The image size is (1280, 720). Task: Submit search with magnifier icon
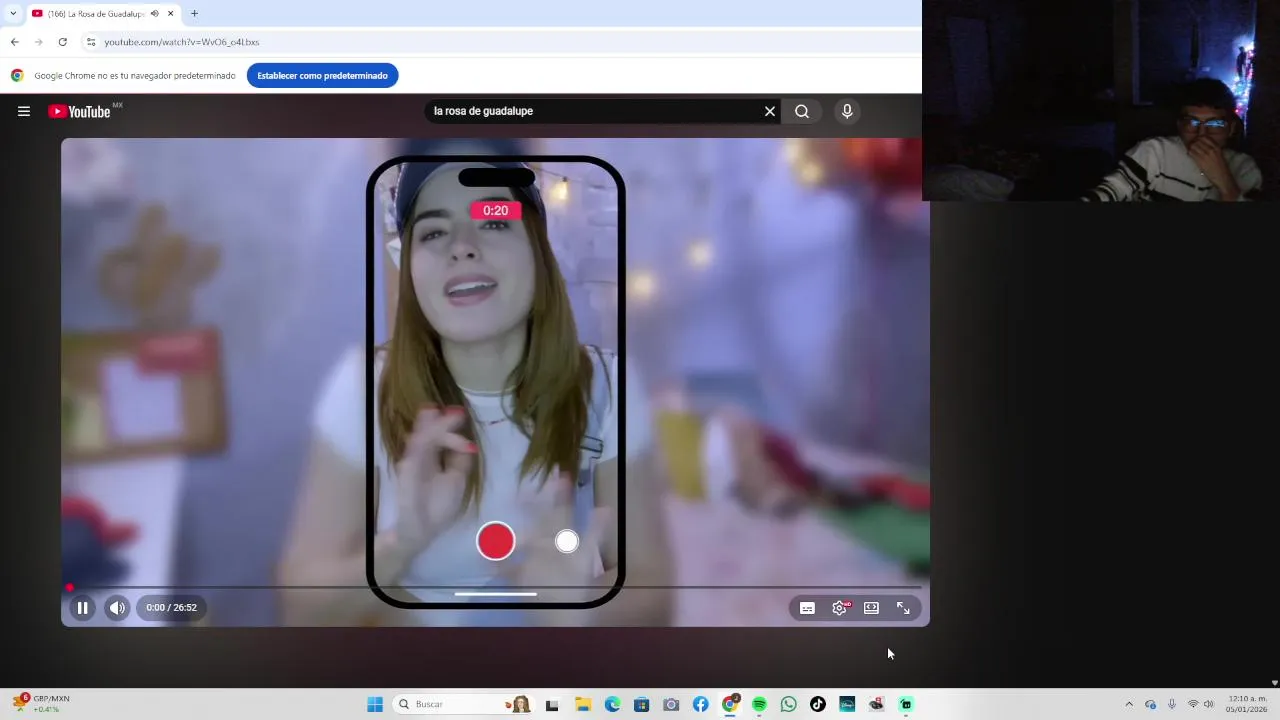802,111
